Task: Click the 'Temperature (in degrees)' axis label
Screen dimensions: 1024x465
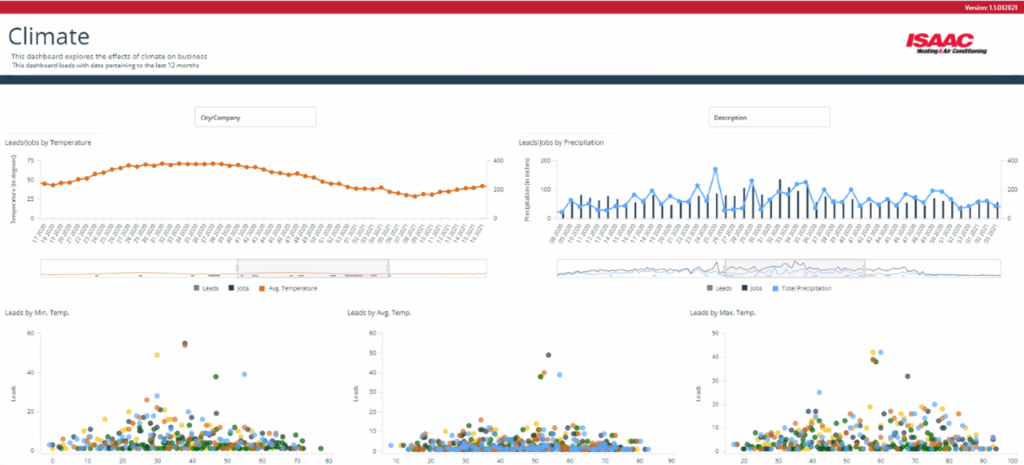Action: click(x=12, y=191)
